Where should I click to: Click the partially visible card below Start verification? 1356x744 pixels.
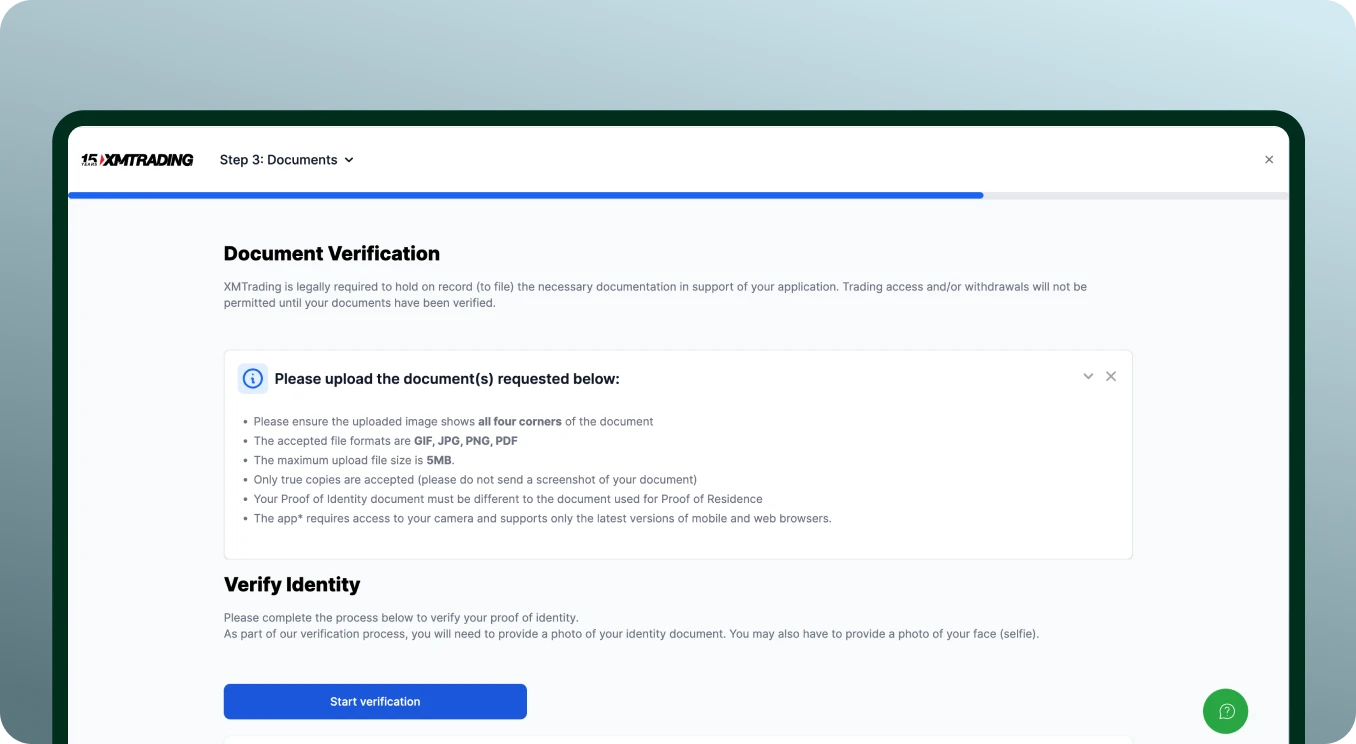[678, 740]
